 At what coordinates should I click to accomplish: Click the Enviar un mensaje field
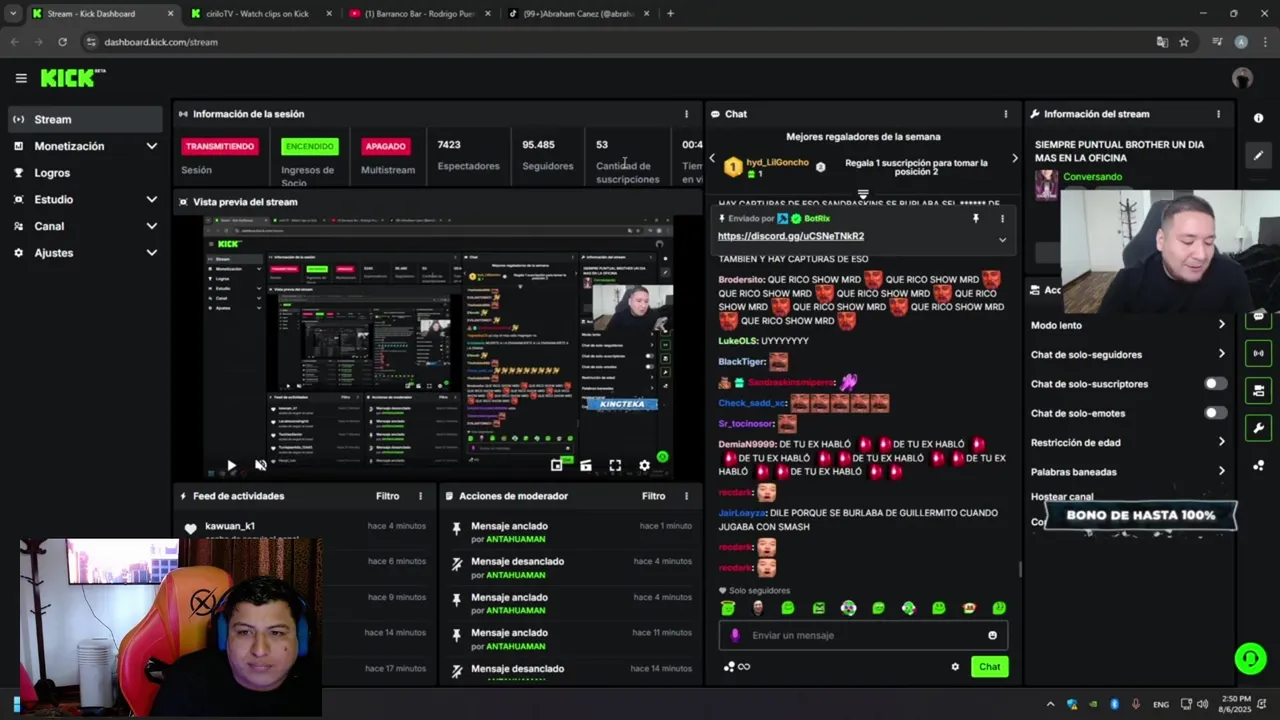(863, 635)
